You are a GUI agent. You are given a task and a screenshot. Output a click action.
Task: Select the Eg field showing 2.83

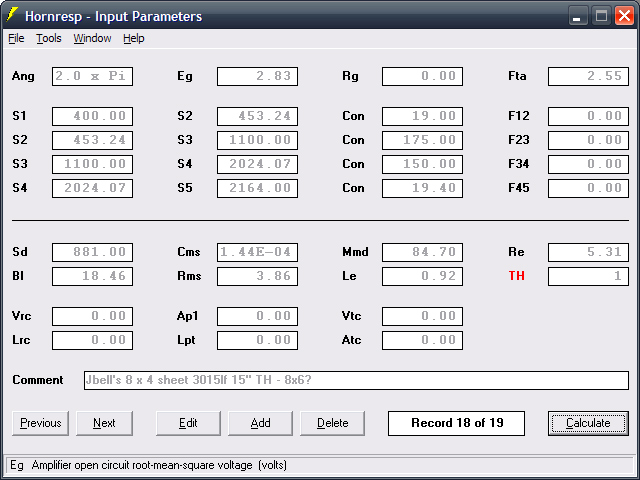coord(258,76)
